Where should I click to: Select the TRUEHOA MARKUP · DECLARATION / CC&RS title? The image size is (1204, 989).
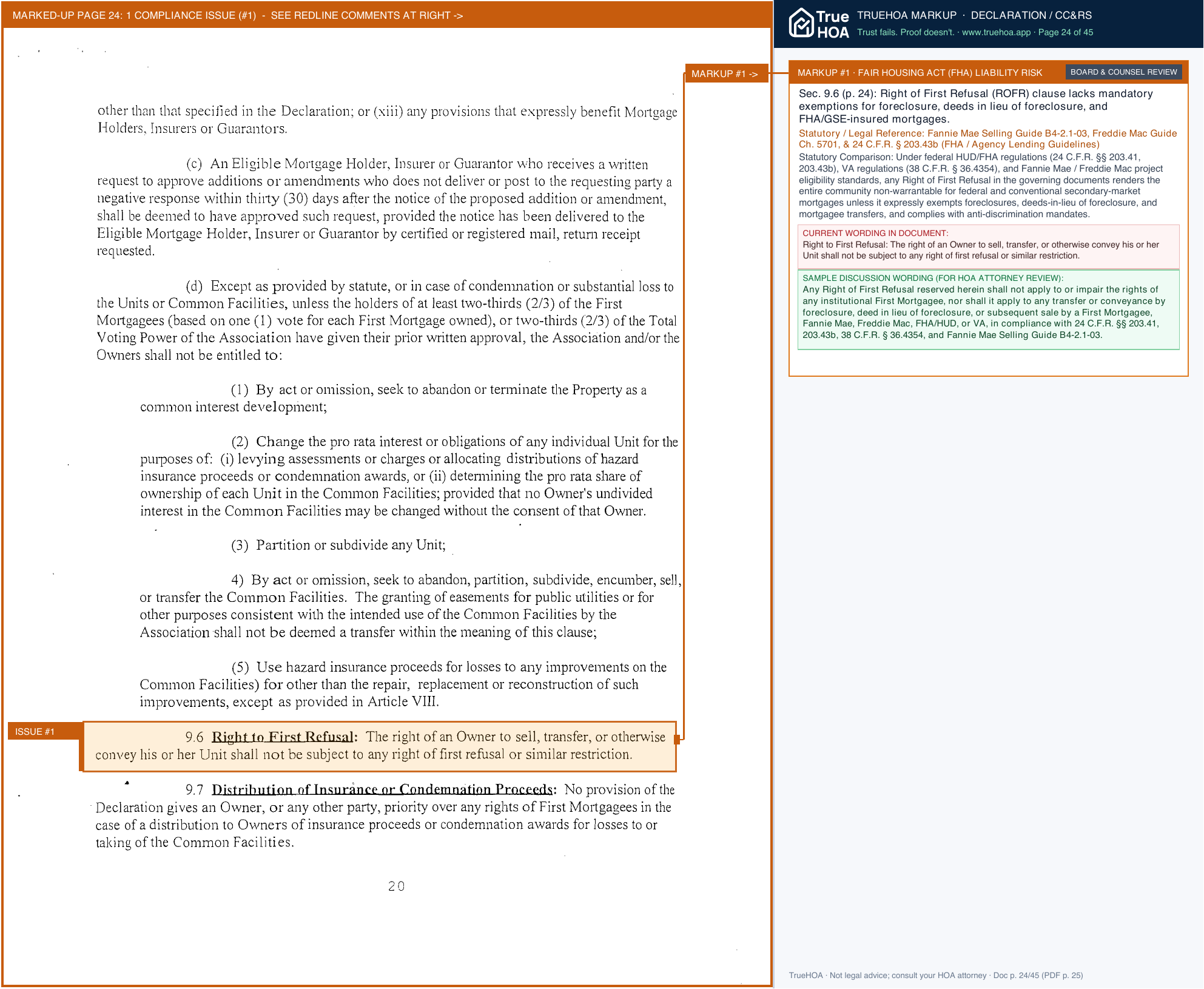[974, 15]
